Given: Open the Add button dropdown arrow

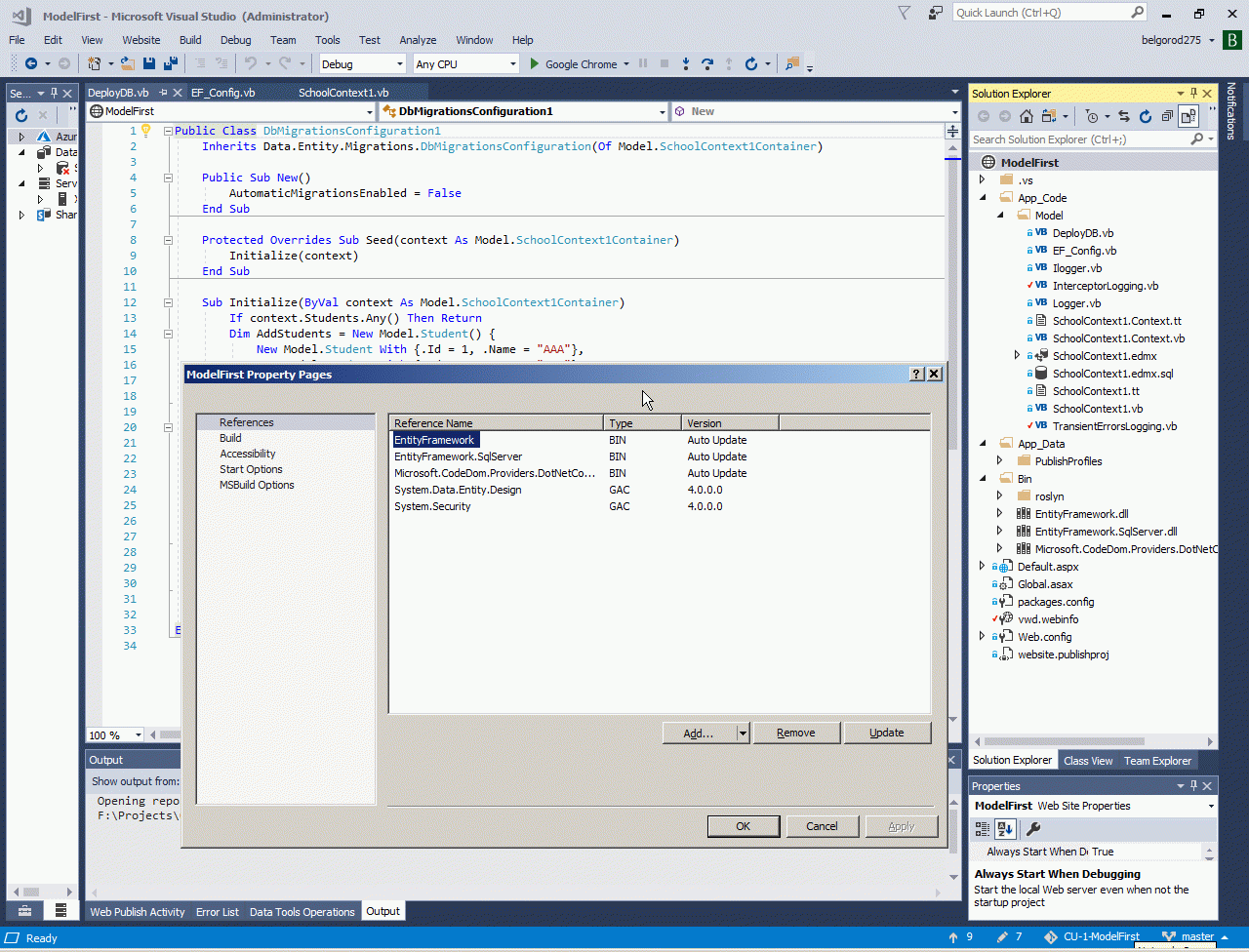Looking at the screenshot, I should [x=743, y=734].
